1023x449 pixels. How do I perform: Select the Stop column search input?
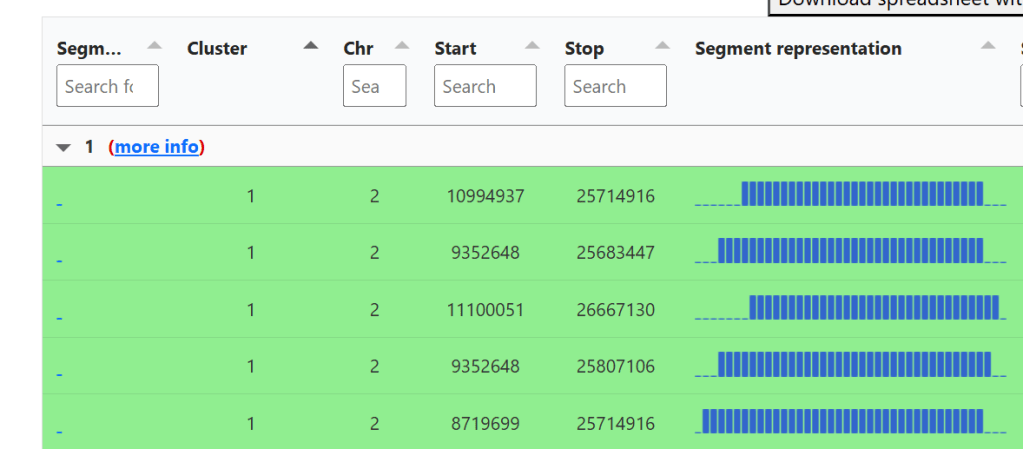pyautogui.click(x=615, y=86)
